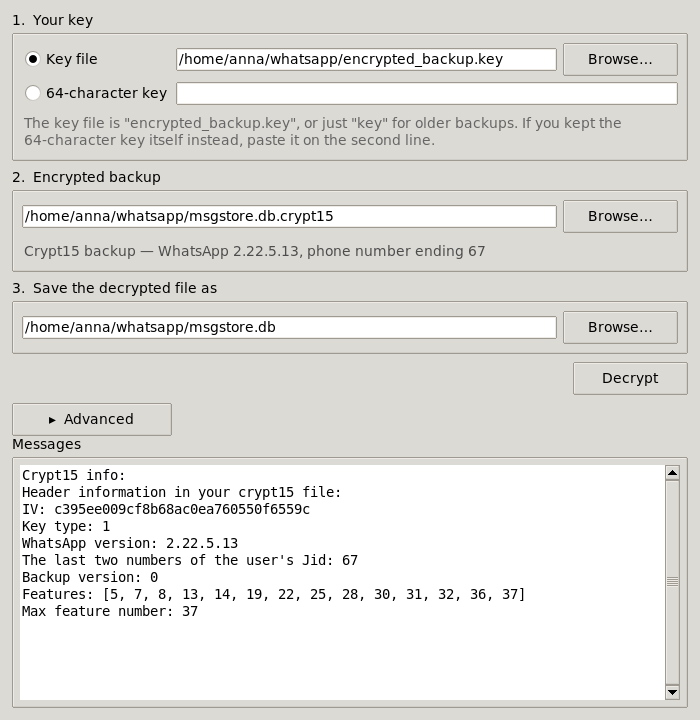
Task: Start decryption with the Decrypt button
Action: [x=630, y=378]
